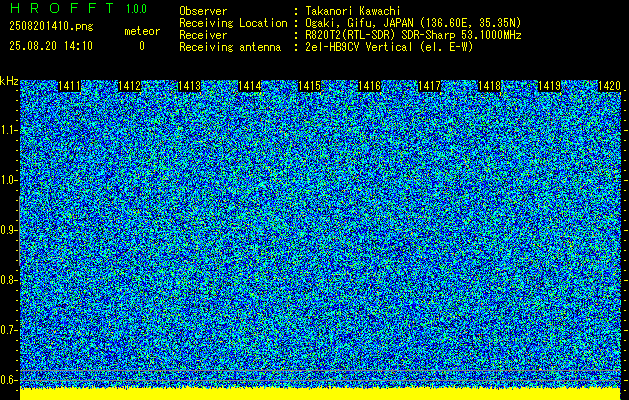The width and height of the screenshot is (629, 400).
Task: Click time marker 1411
Action: [69, 86]
